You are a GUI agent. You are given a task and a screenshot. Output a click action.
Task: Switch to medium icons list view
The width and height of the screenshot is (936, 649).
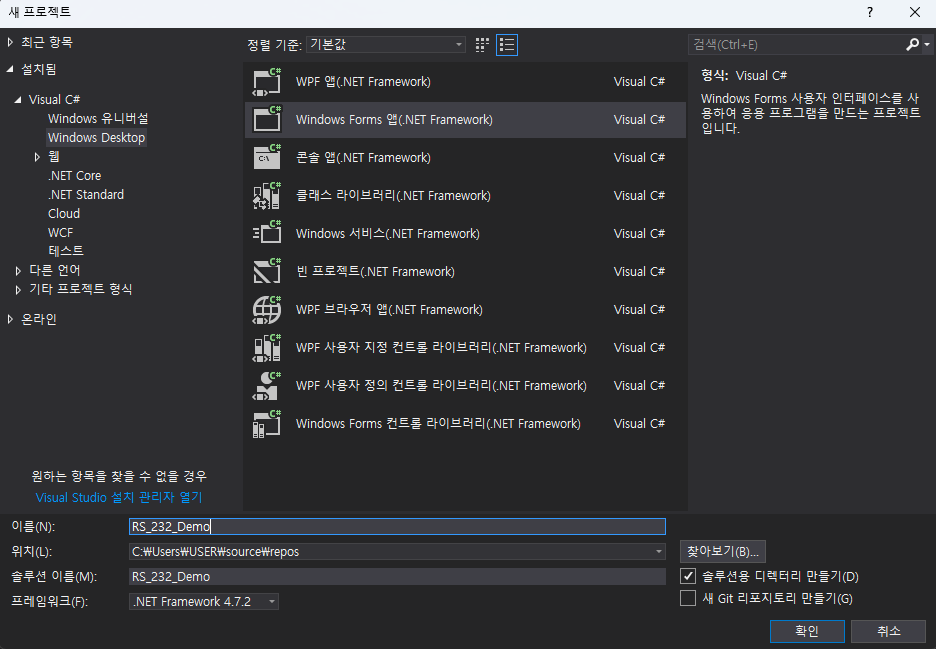point(507,45)
